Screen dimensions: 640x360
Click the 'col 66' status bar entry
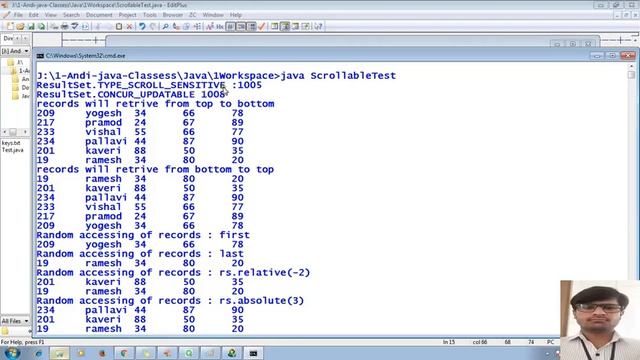tap(480, 342)
